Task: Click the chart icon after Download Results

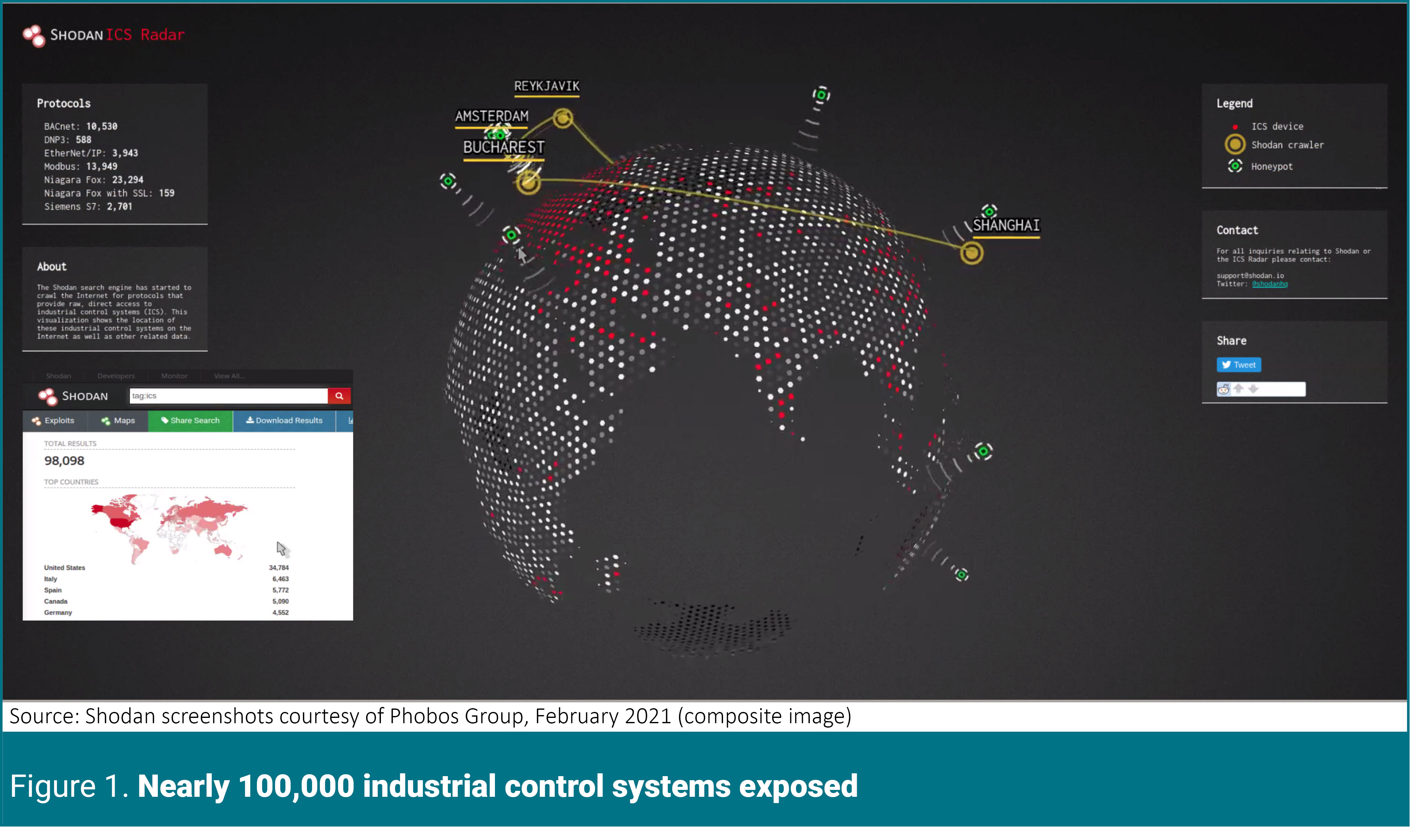Action: pos(351,420)
